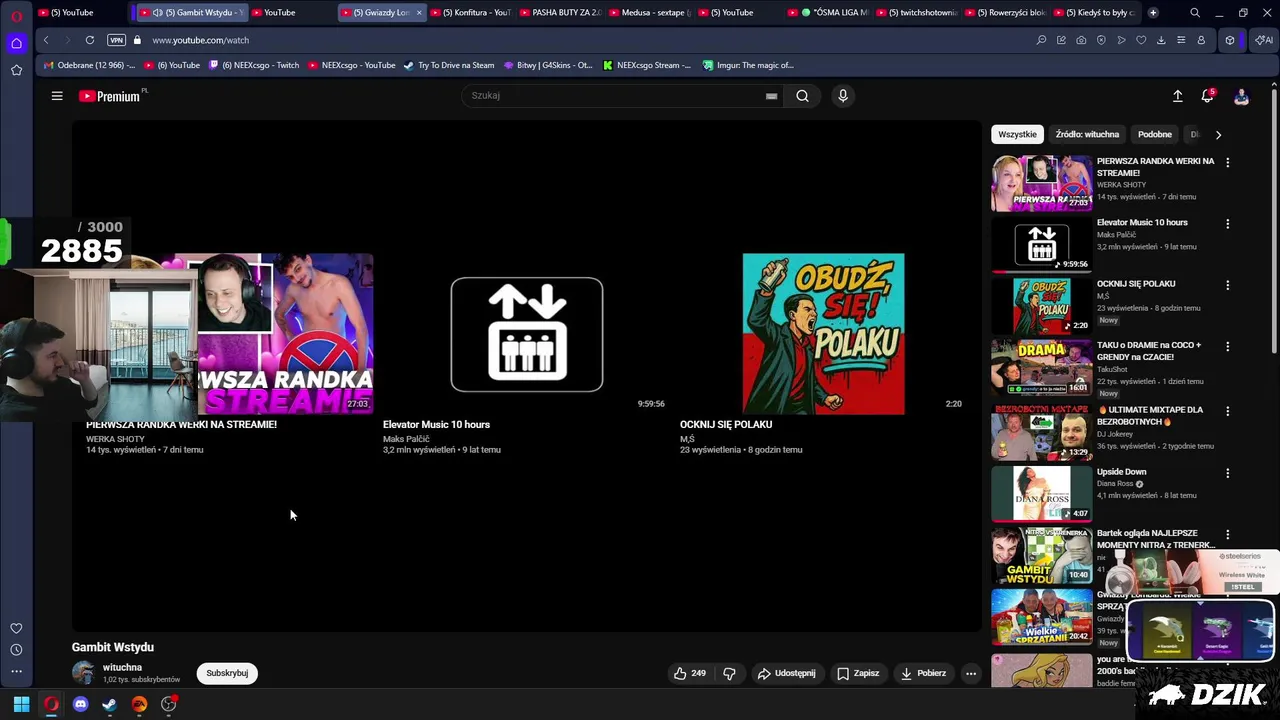Open a new tab with the plus button
Screen dimensions: 1280x720
(1153, 12)
